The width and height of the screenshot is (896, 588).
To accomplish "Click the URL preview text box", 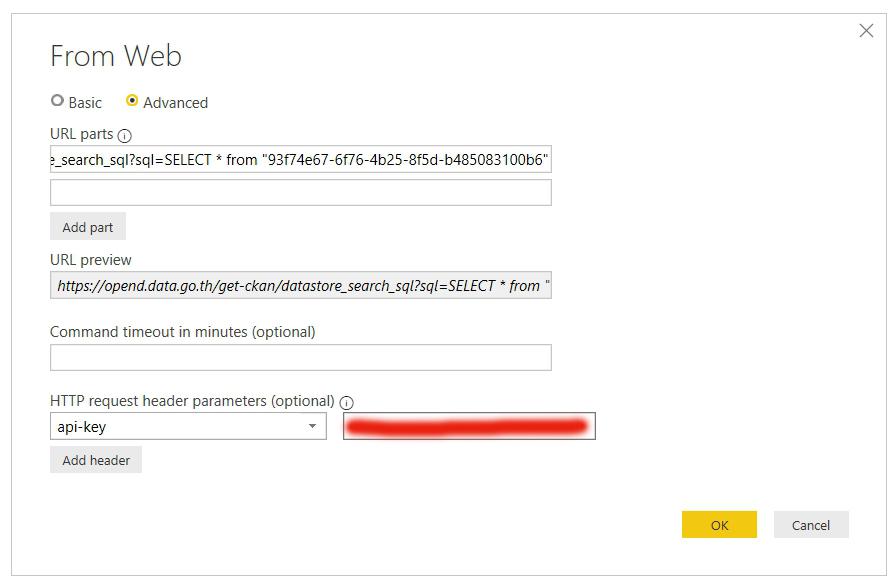I will tap(300, 286).
